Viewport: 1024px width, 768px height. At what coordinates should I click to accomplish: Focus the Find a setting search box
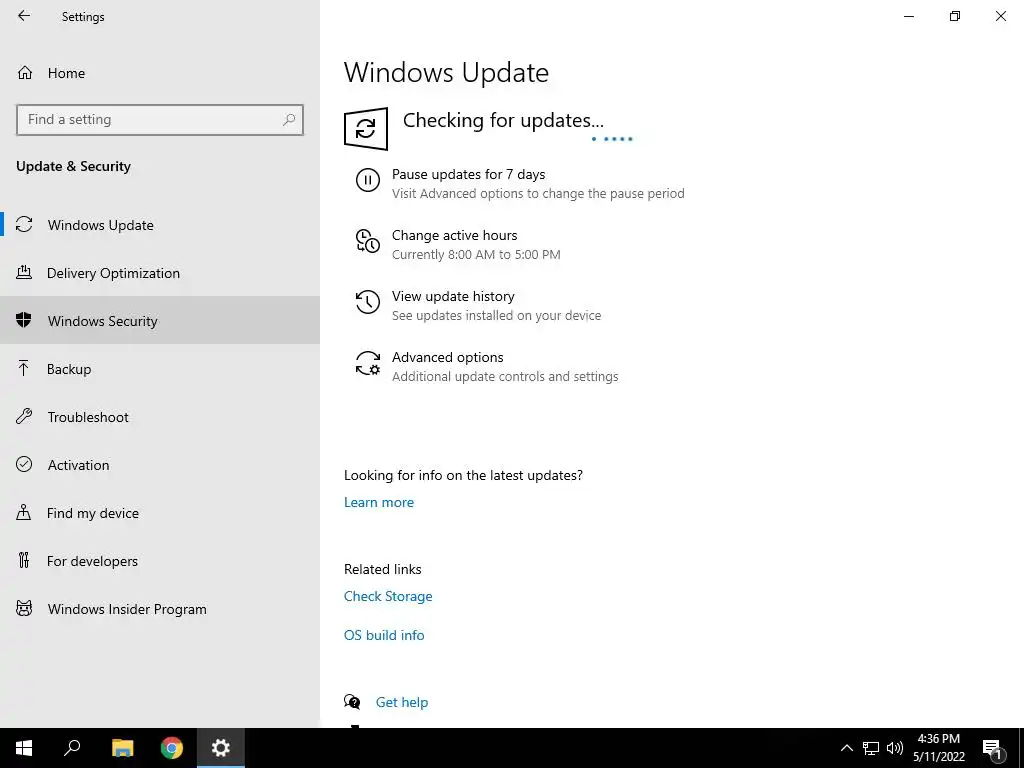click(x=160, y=120)
